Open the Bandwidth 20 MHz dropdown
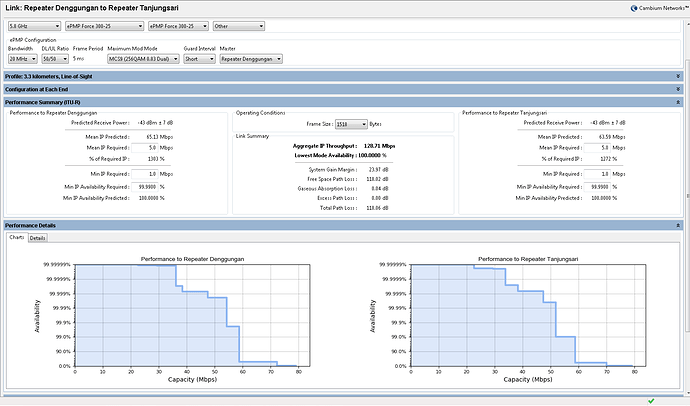Screen dimensions: 690x406 [x=22, y=59]
